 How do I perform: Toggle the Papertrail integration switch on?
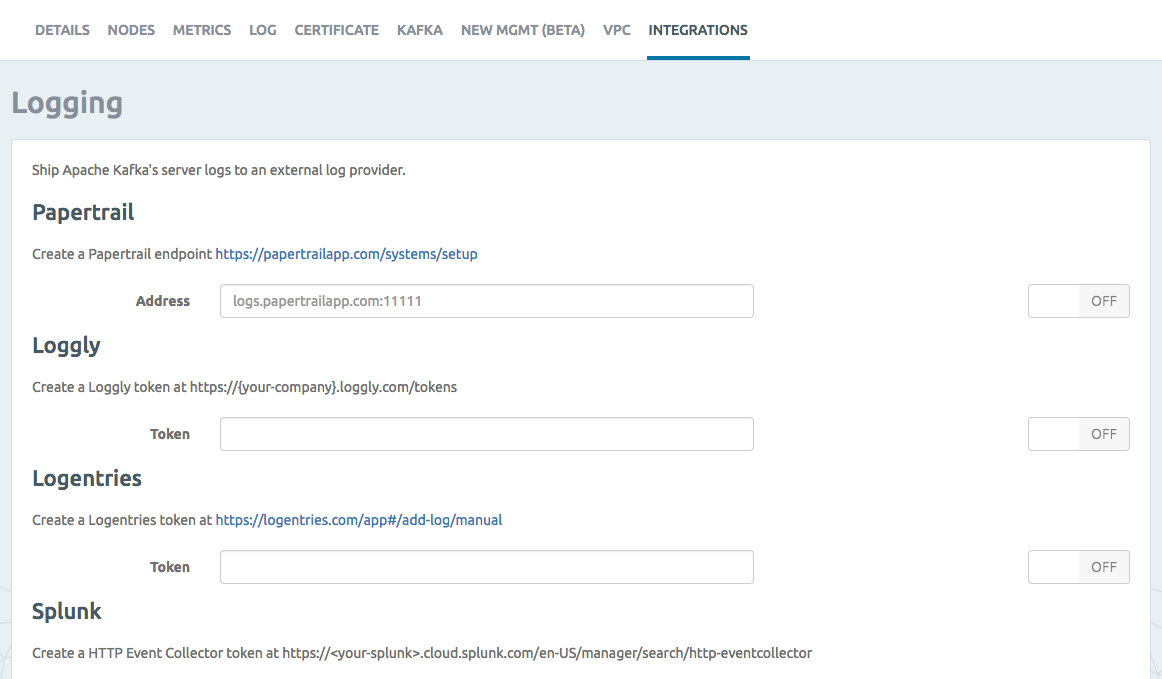click(x=1078, y=301)
